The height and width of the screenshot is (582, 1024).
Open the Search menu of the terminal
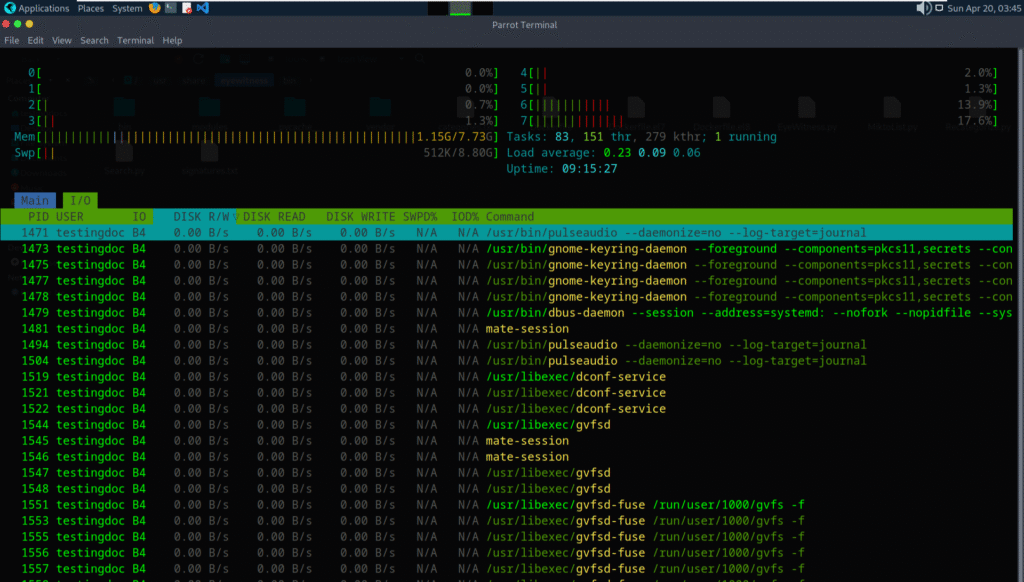point(94,40)
